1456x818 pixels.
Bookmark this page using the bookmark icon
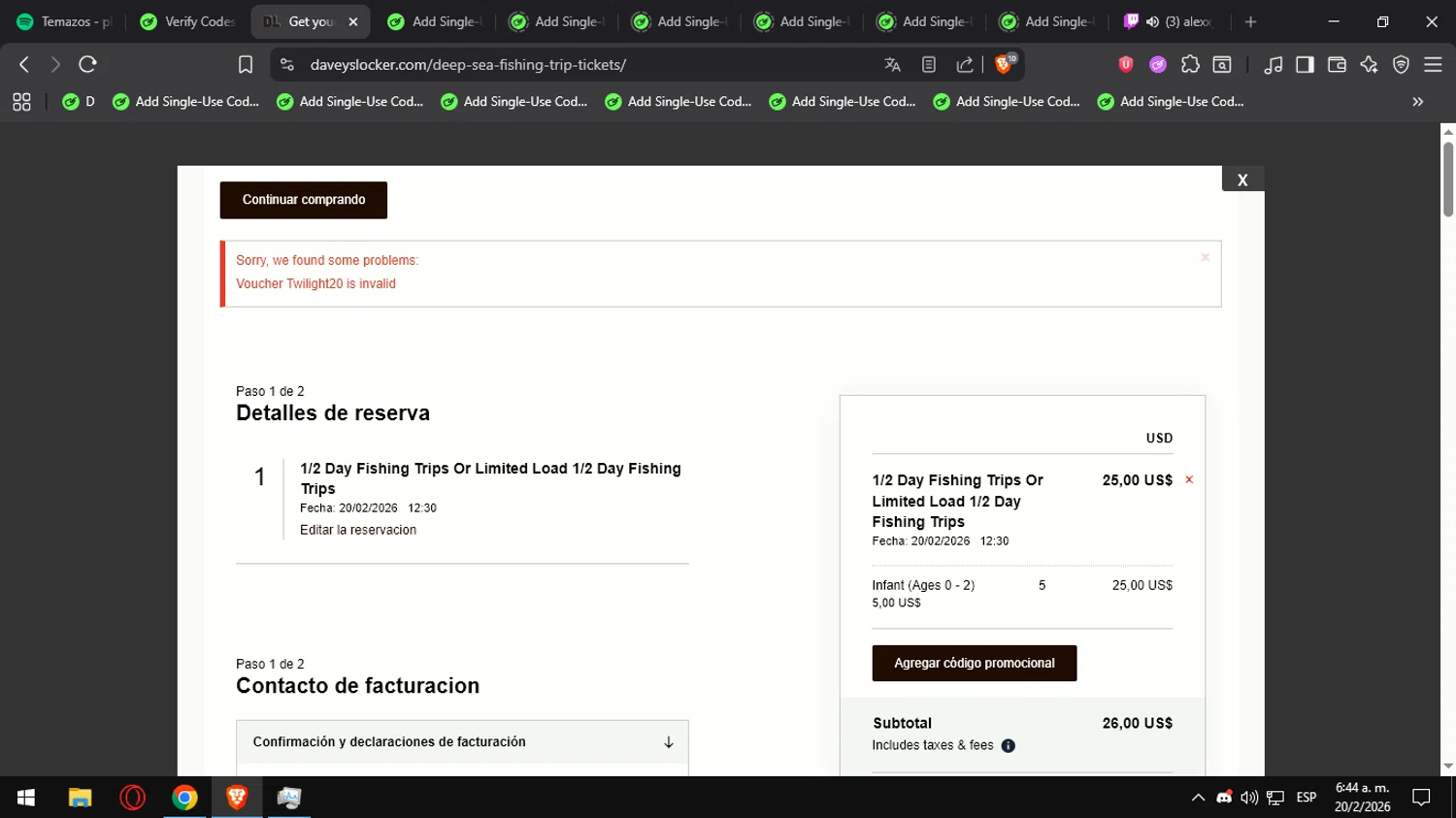(x=246, y=64)
